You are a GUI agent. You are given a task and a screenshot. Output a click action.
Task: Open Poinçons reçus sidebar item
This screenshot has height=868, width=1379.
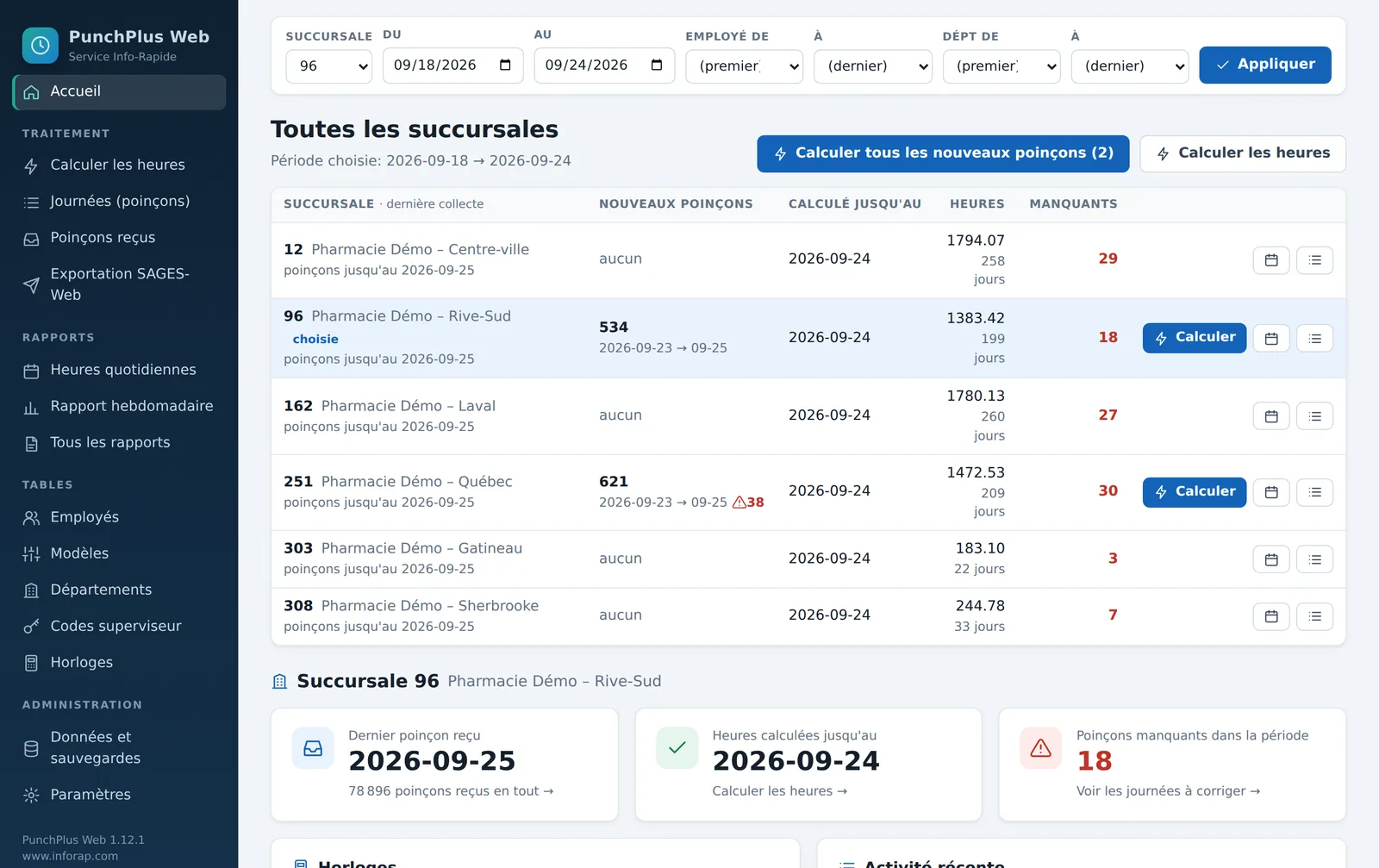click(119, 238)
